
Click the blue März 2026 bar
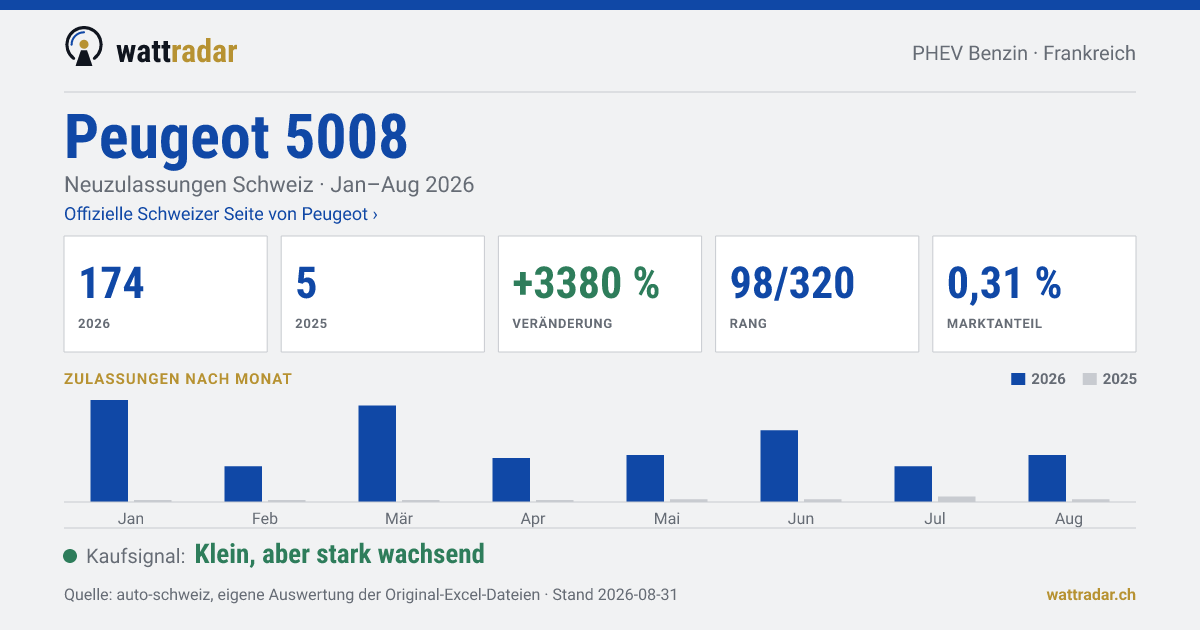(377, 454)
